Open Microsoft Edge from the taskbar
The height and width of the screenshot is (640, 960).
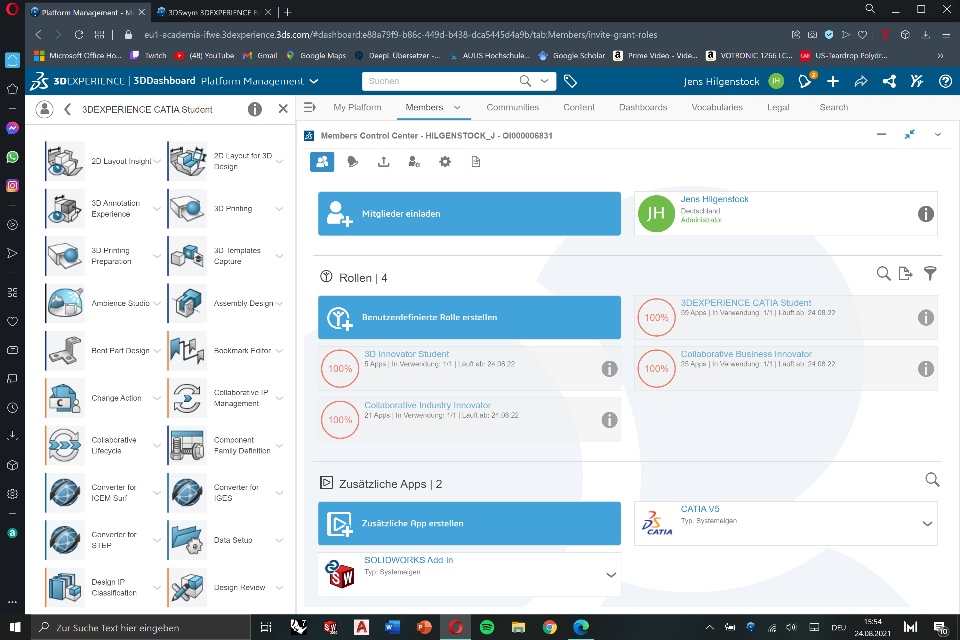tap(580, 627)
